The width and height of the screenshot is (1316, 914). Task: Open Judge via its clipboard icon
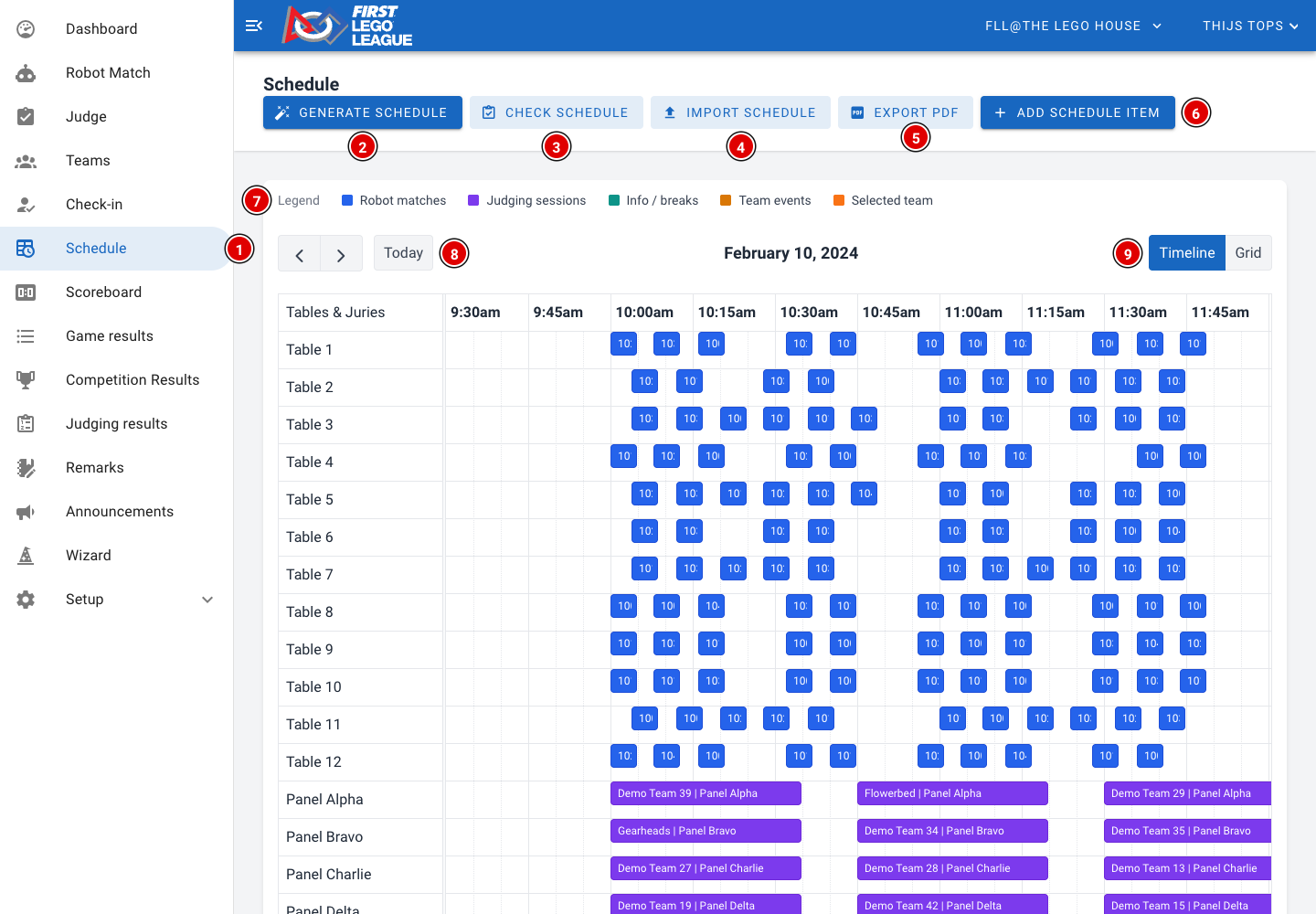tap(26, 117)
